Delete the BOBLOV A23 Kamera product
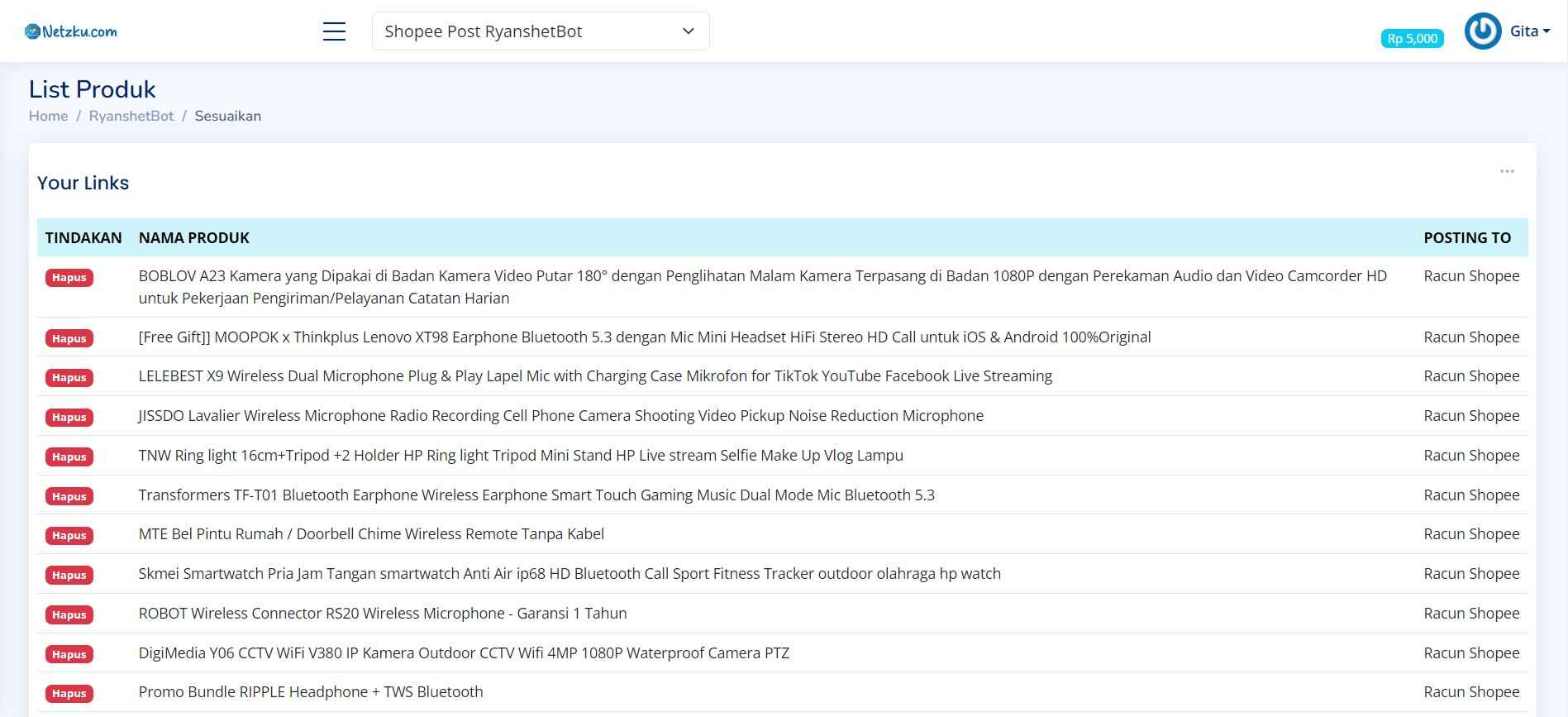Image resolution: width=1568 pixels, height=717 pixels. (69, 277)
